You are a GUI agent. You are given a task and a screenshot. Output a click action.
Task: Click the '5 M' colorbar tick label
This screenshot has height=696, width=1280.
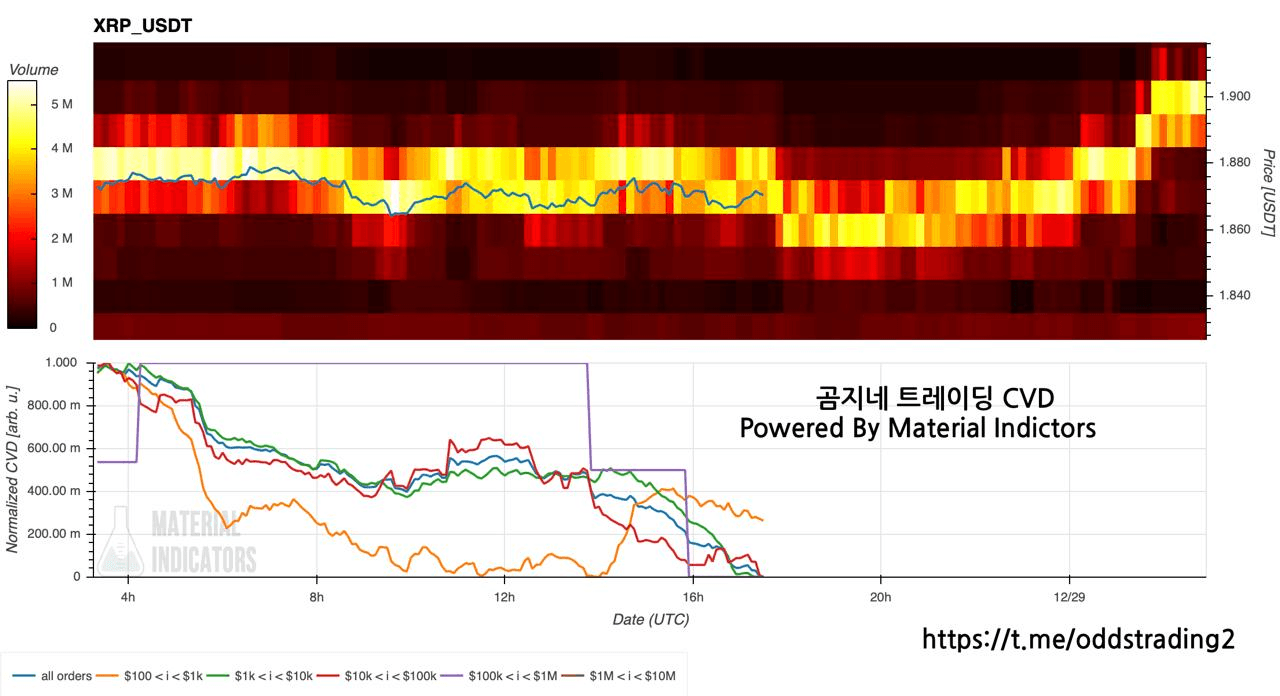pos(61,104)
